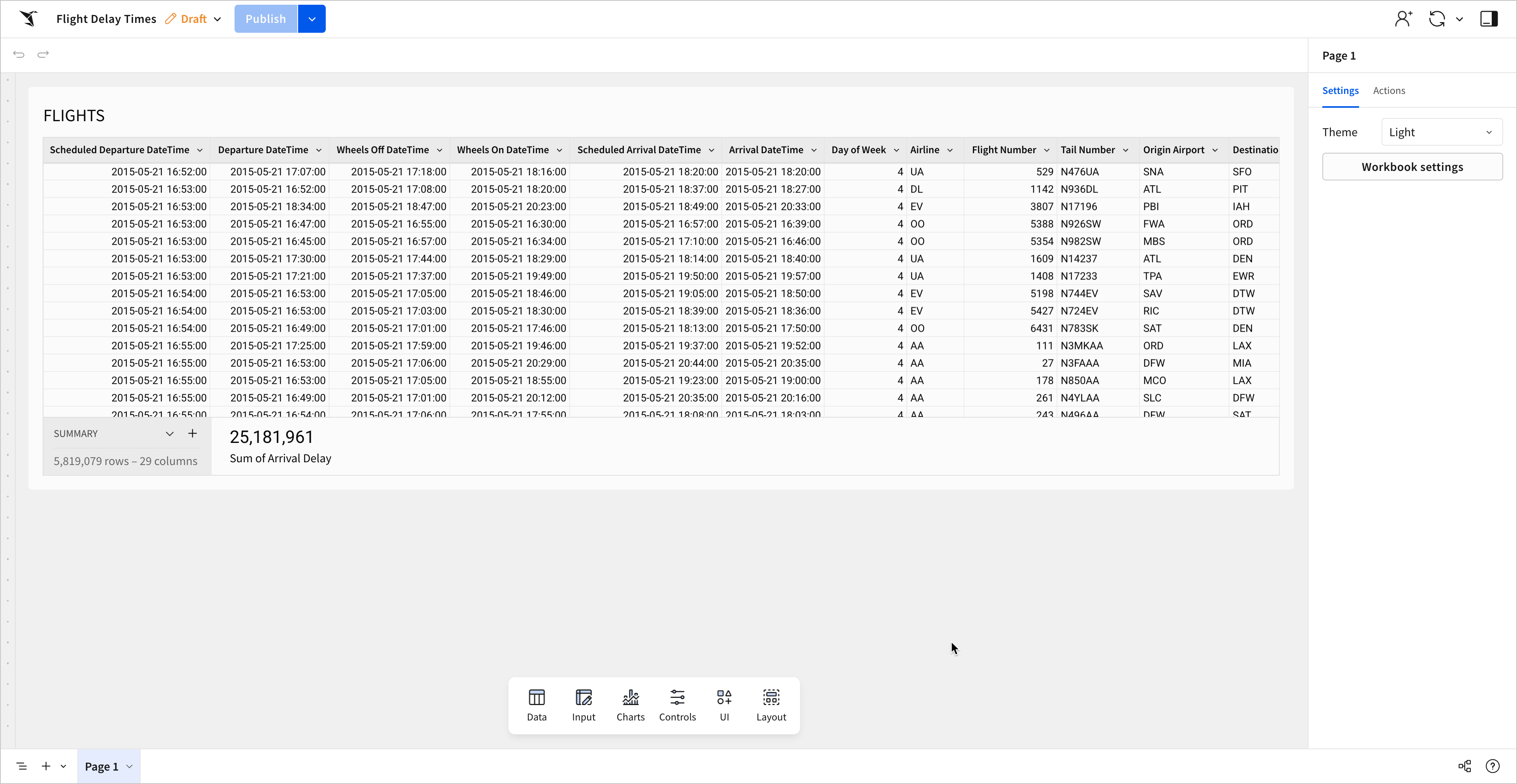This screenshot has width=1517, height=784.
Task: Switch to the Actions tab
Action: [x=1389, y=91]
